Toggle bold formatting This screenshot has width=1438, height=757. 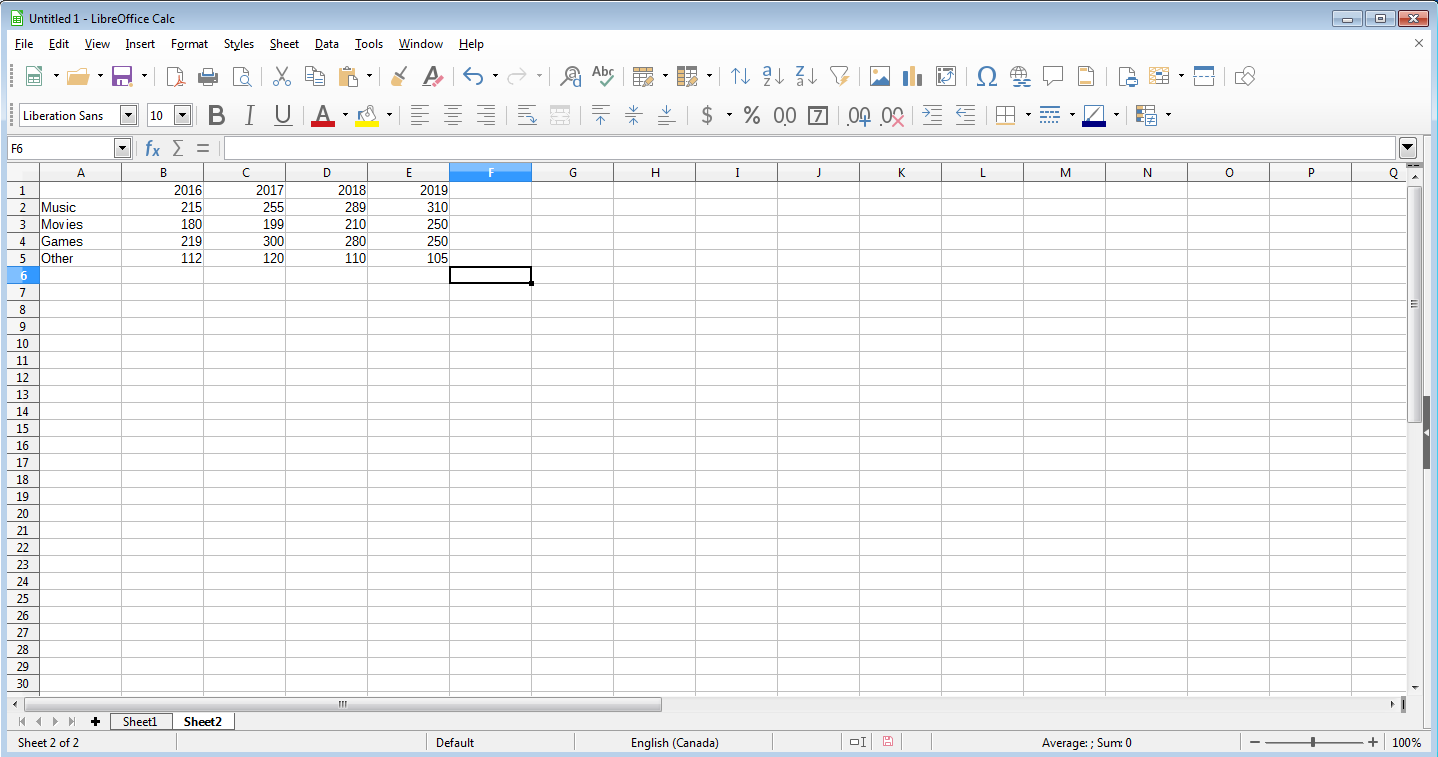(x=216, y=115)
